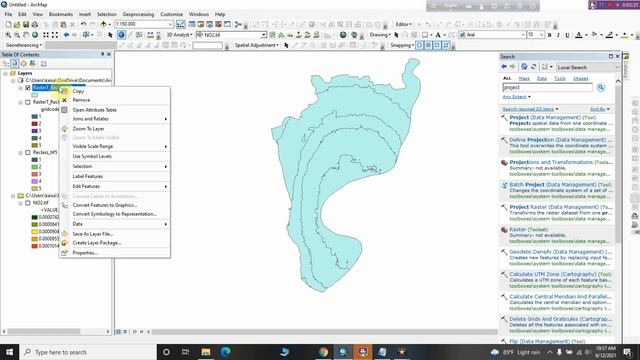Click the Undo arrow icon

point(83,24)
